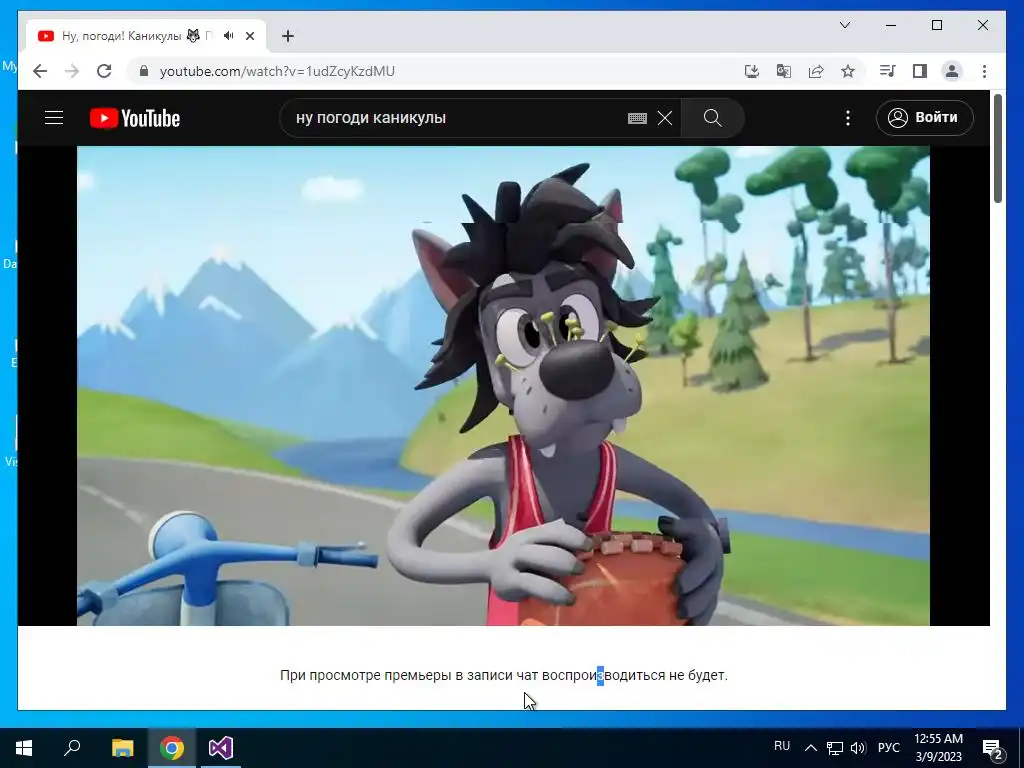Open Chrome profile avatar menu
The image size is (1024, 768).
tap(952, 71)
